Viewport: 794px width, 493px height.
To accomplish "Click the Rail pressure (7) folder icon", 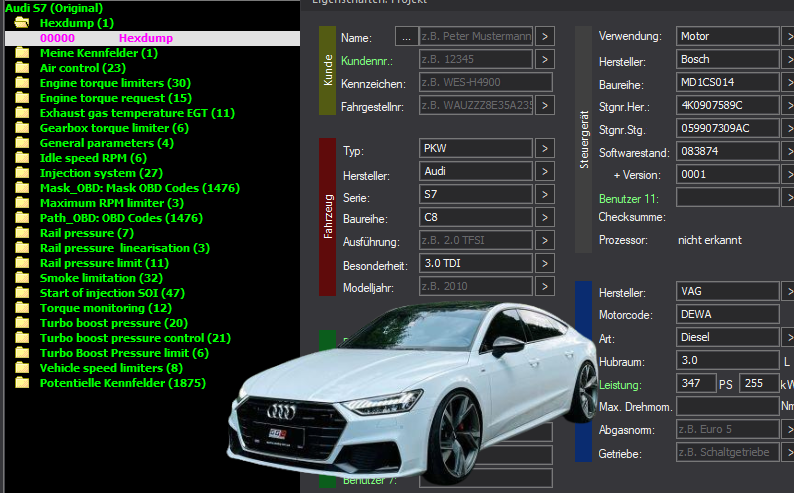I will tap(22, 233).
